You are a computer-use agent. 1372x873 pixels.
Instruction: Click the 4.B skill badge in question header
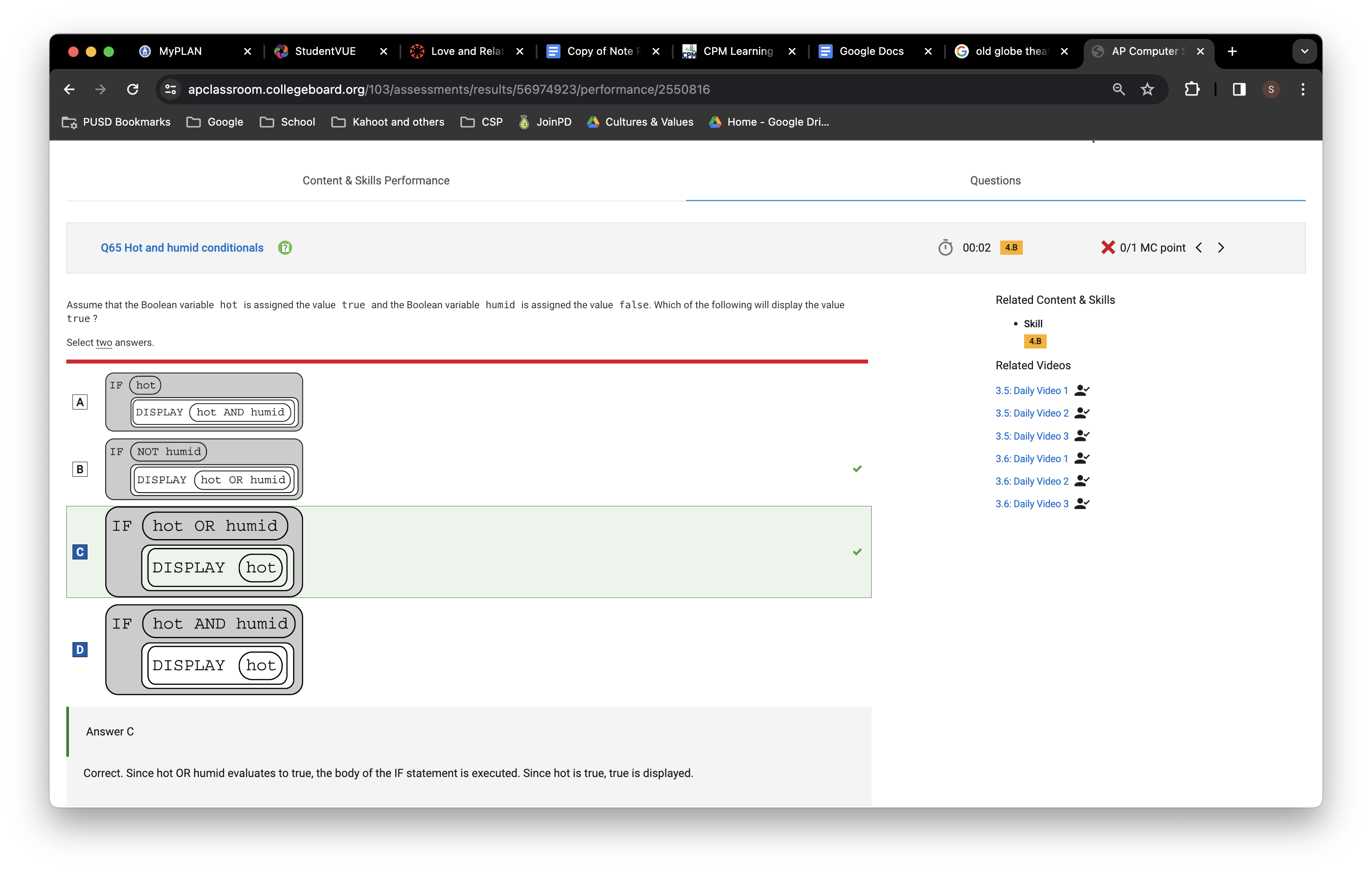1011,248
